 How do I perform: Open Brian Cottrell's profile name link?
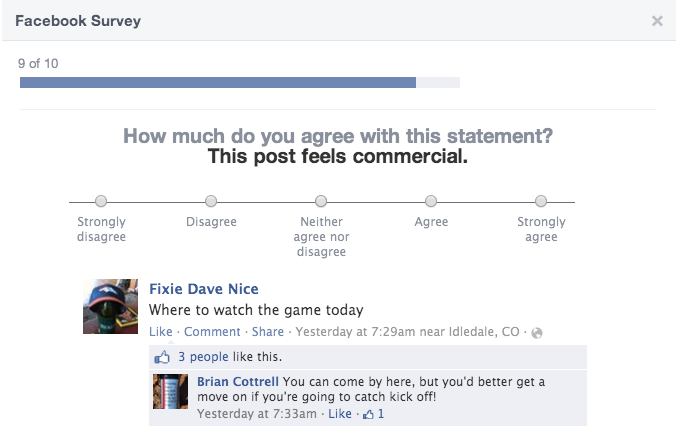pos(238,382)
